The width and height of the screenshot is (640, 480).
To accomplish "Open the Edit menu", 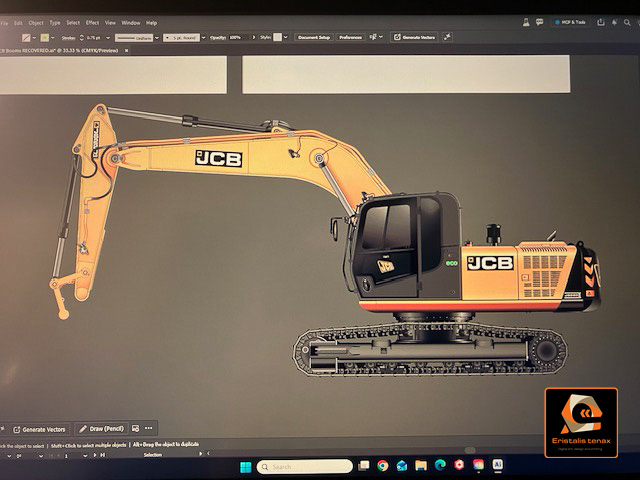I will coord(18,23).
